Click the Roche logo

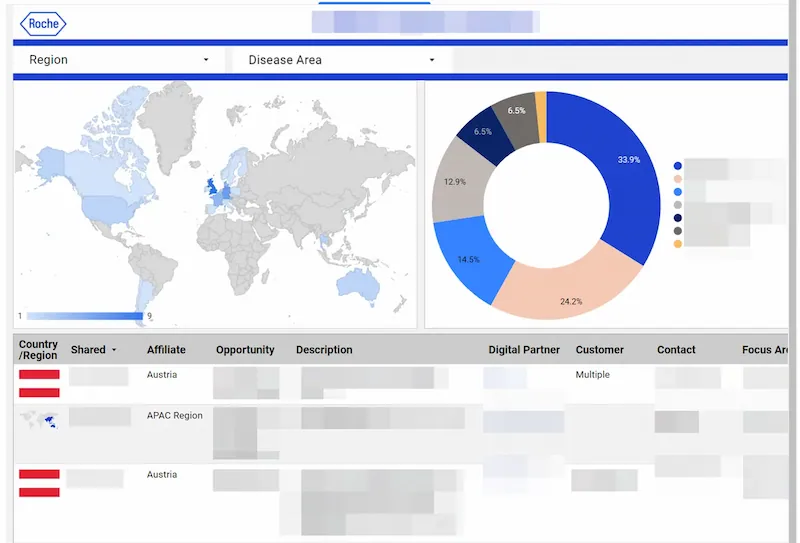(43, 24)
